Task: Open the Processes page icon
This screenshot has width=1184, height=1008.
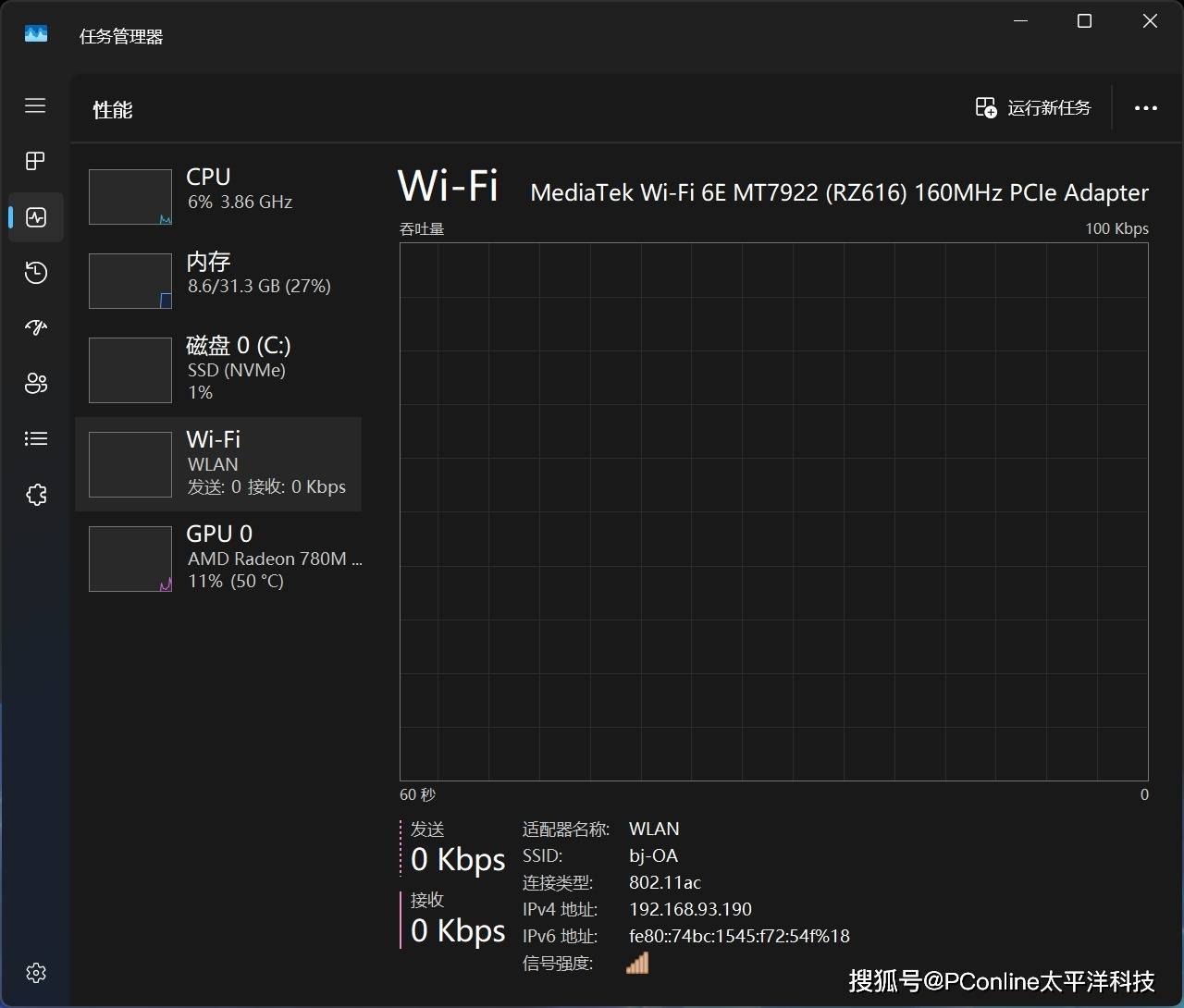Action: coord(35,161)
